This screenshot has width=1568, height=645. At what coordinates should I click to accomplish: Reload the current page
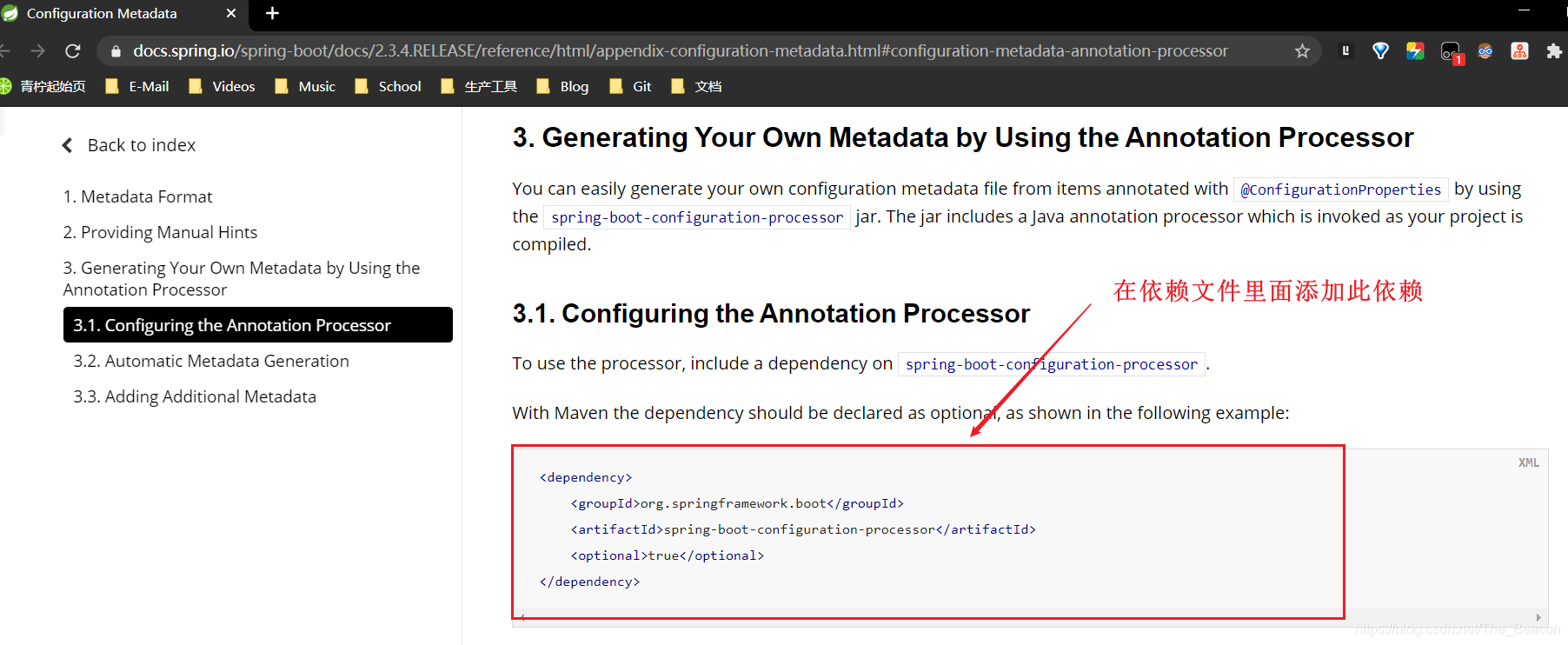(73, 50)
